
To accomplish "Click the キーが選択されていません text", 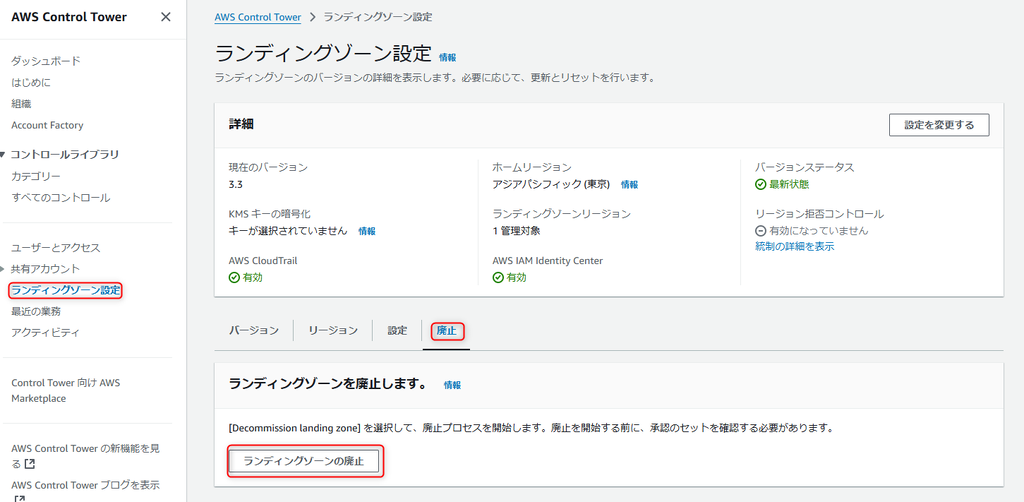I will coord(288,231).
